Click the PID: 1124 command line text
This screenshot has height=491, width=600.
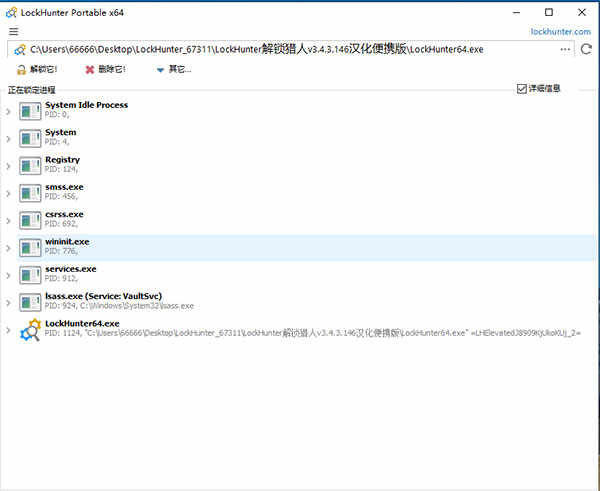point(313,333)
